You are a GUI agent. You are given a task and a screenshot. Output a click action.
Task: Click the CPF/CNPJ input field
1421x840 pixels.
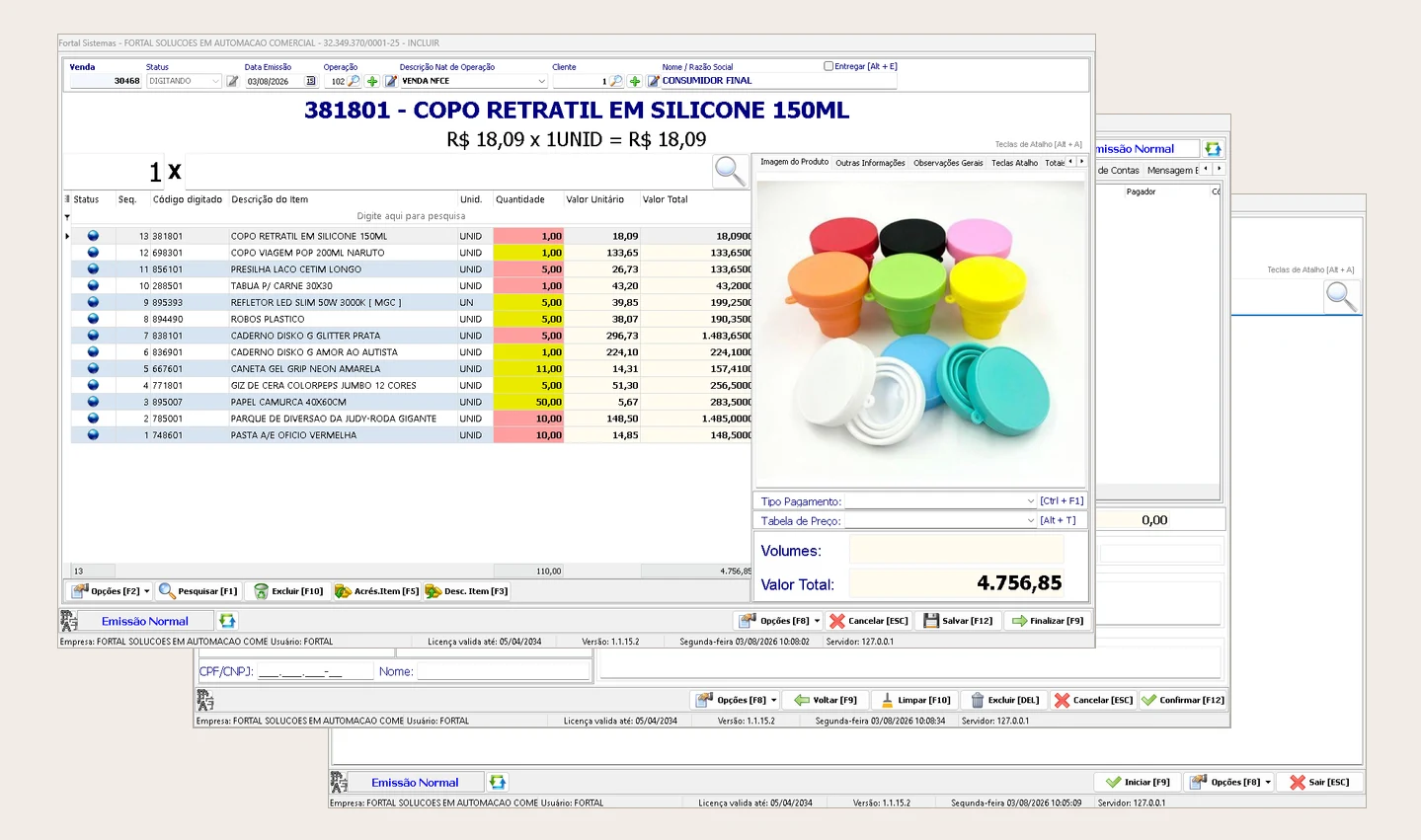(314, 671)
